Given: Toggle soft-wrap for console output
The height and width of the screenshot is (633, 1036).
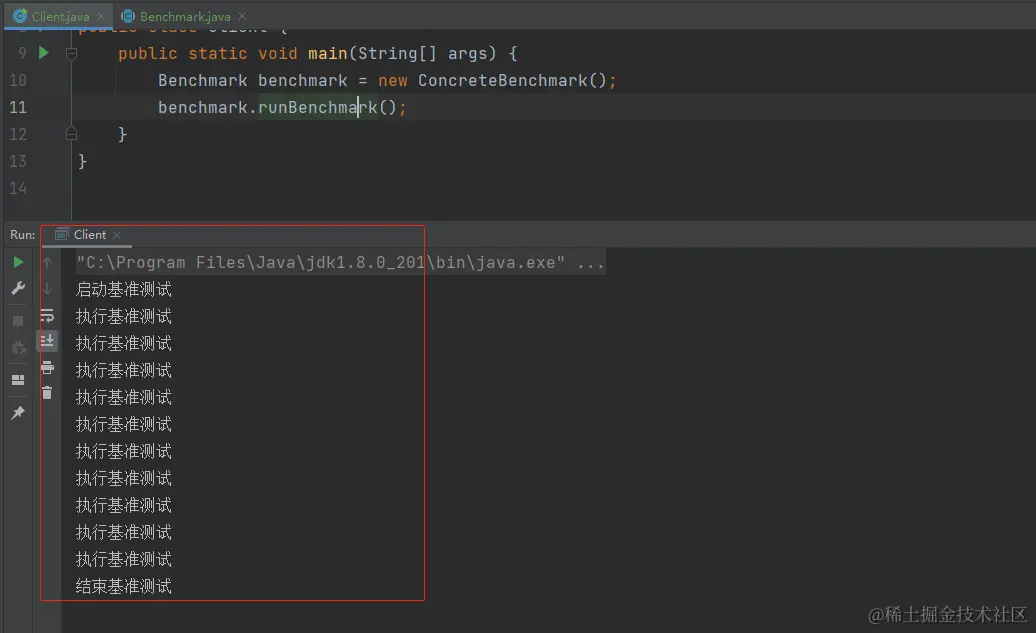Looking at the screenshot, I should pos(47,315).
